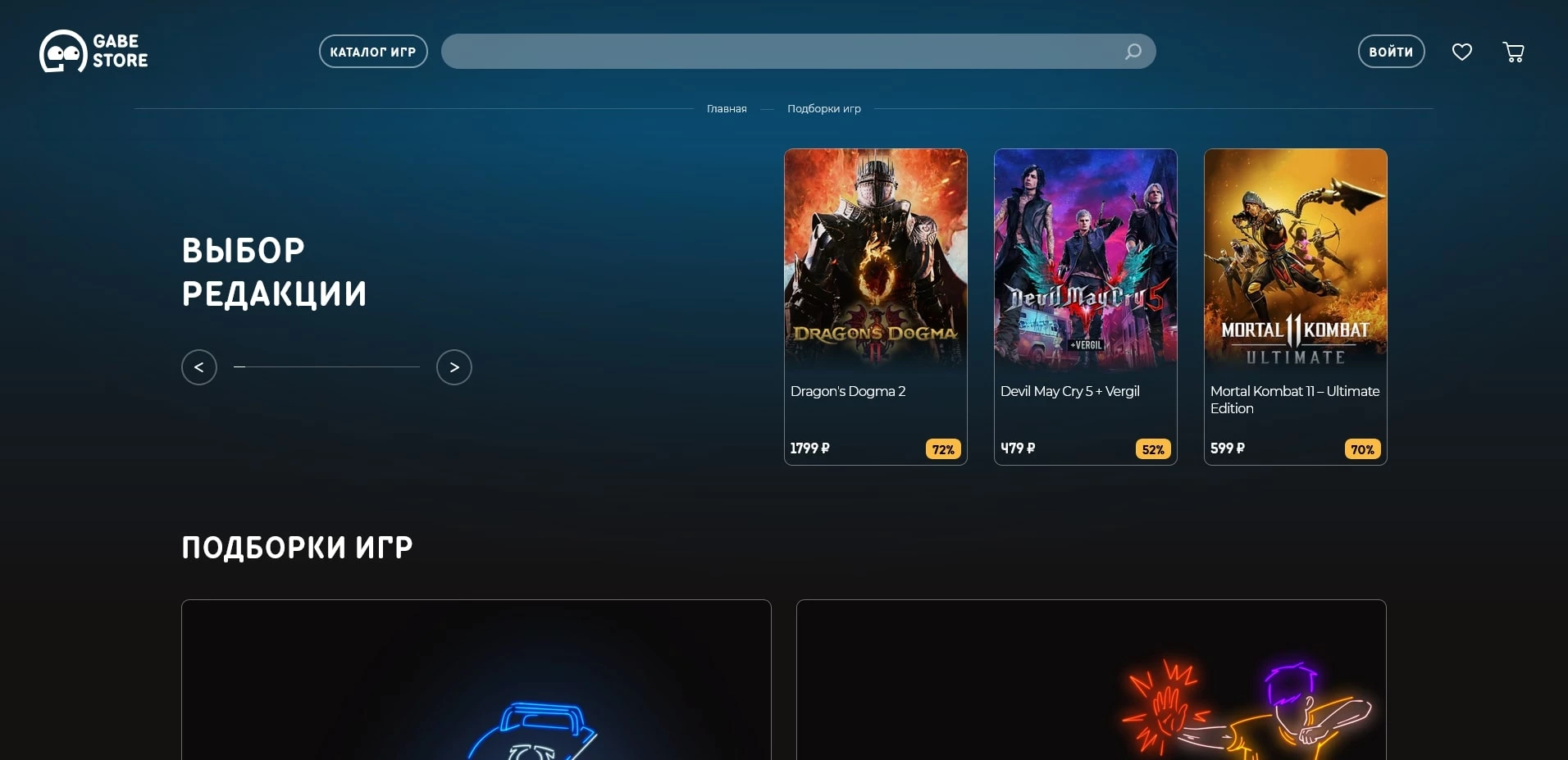
Task: Advance to next editor's choice slide
Action: [x=454, y=367]
